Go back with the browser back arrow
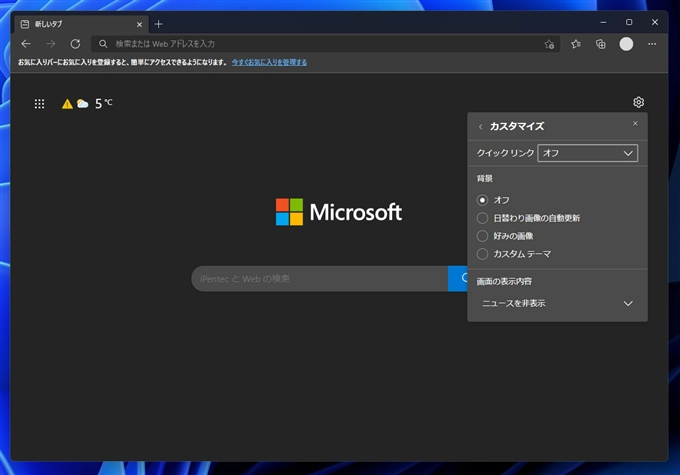 coord(26,44)
